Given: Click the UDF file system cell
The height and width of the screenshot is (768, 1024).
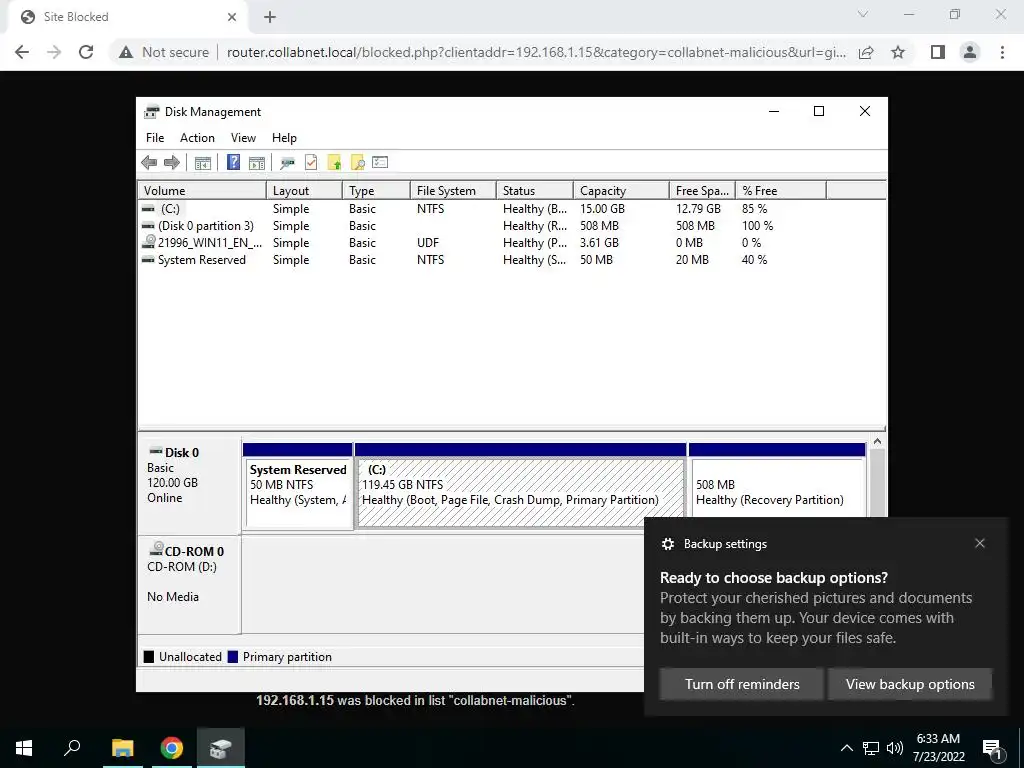Looking at the screenshot, I should [x=428, y=243].
